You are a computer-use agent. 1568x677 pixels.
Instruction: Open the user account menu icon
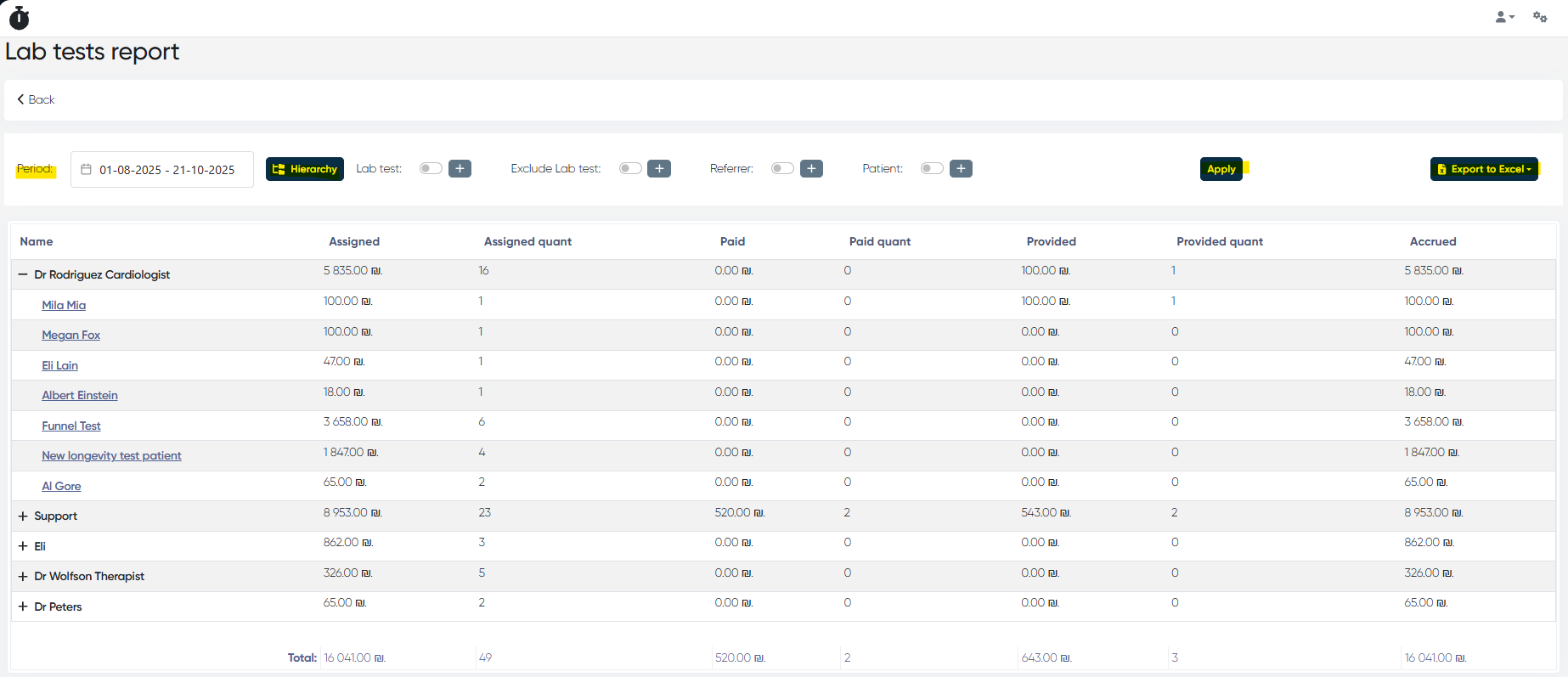click(x=1503, y=17)
